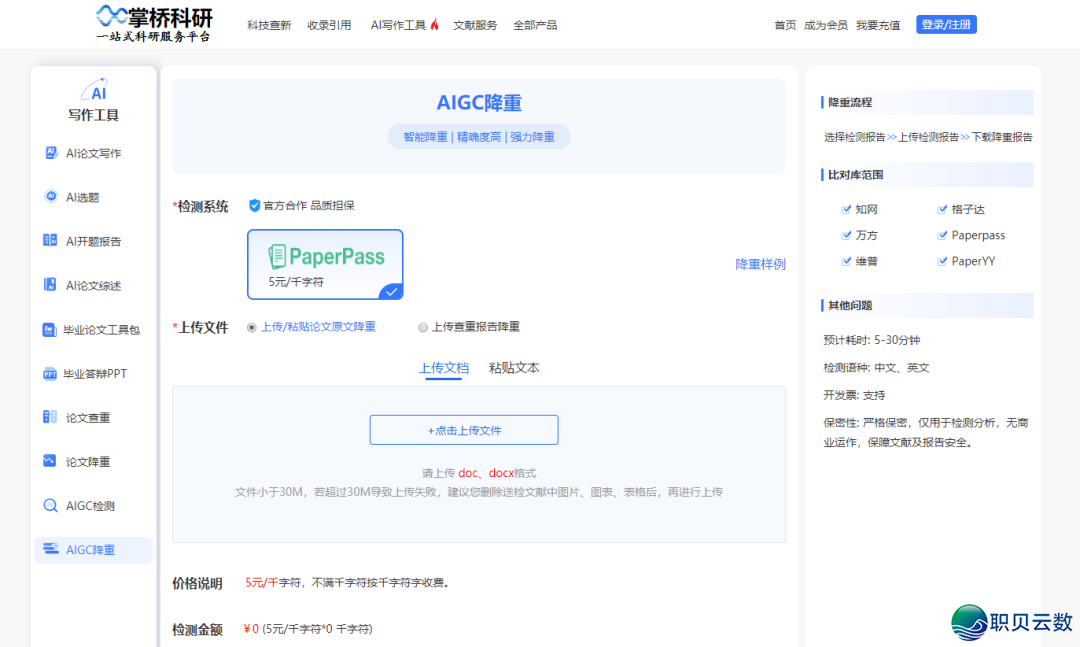Viewport: 1080px width, 647px height.
Task: Click the AI选题 sidebar icon
Action: 51,197
